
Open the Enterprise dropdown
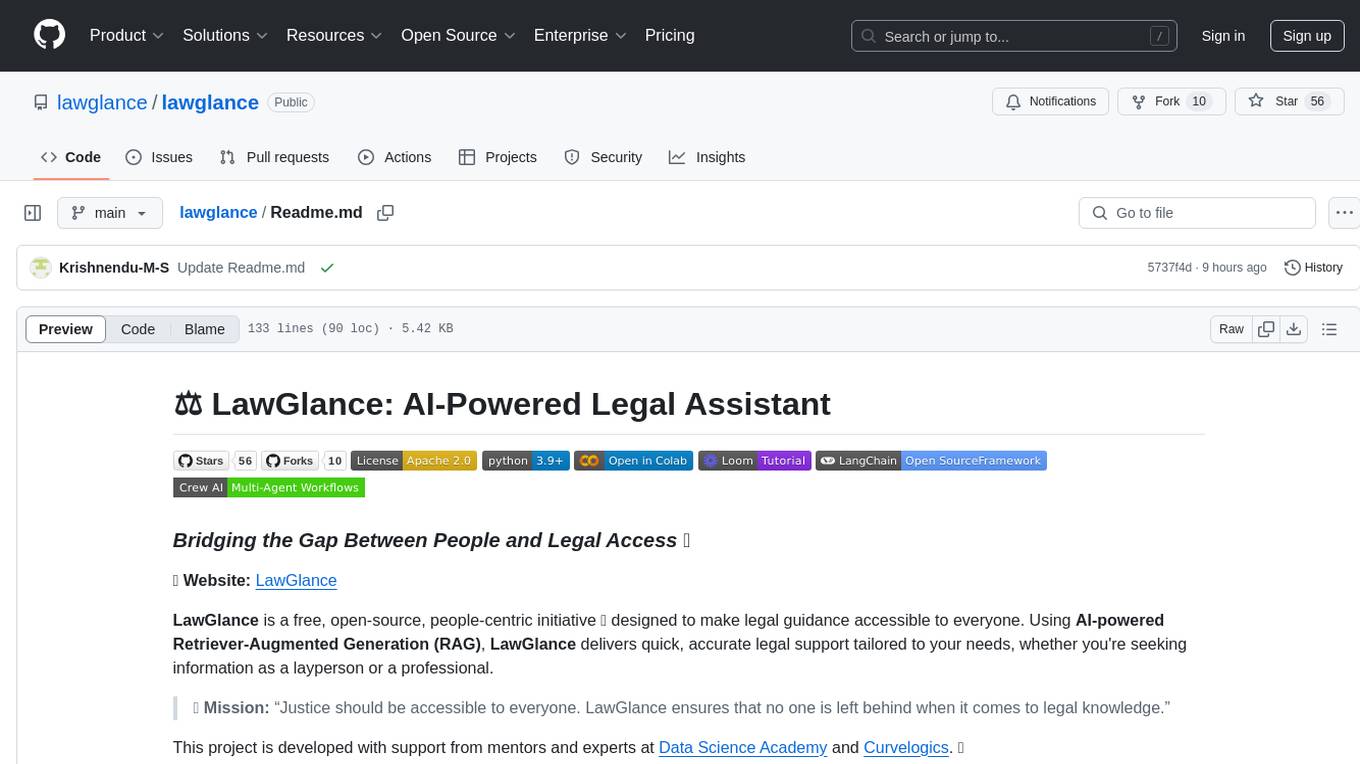580,35
